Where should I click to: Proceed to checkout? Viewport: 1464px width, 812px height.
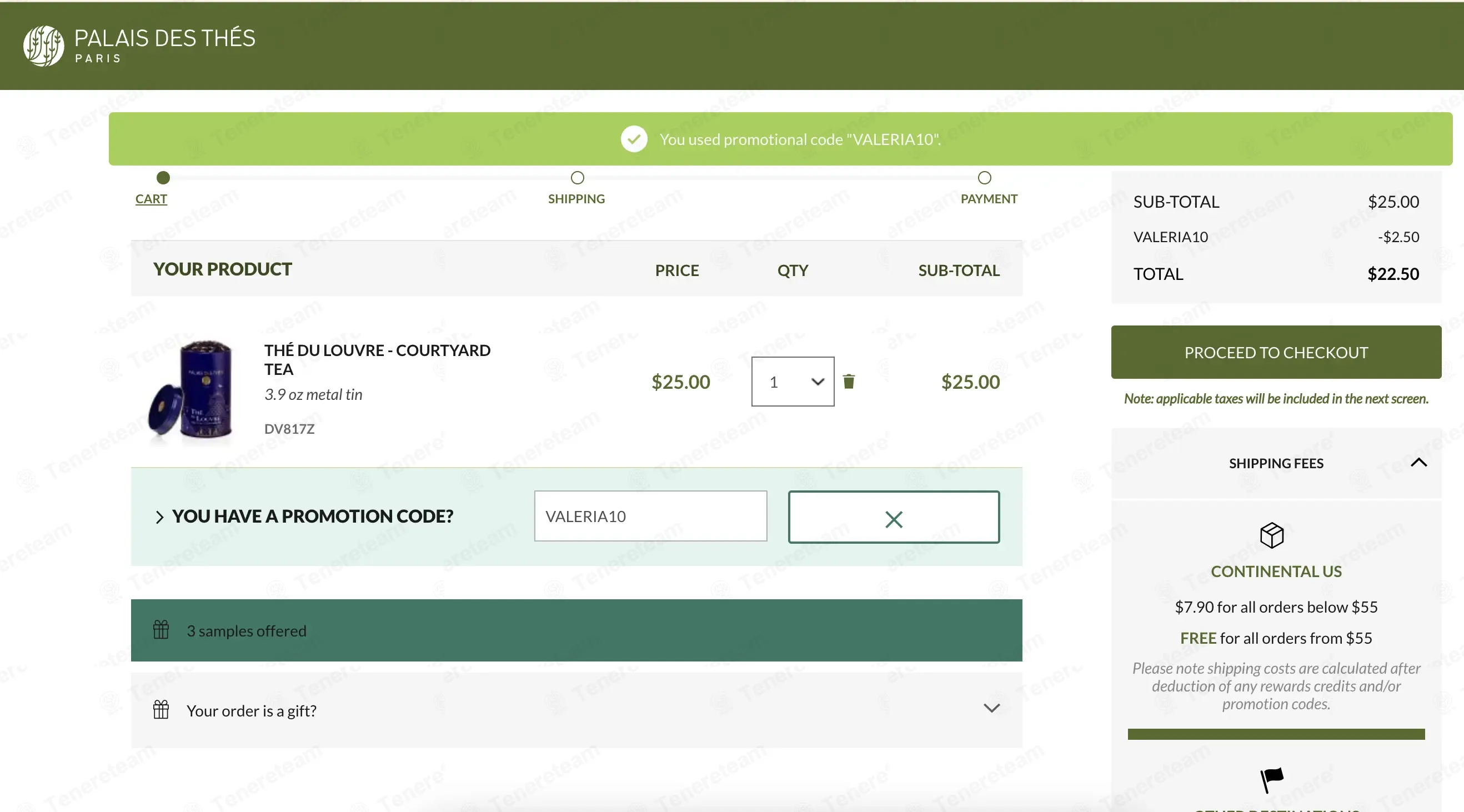(x=1276, y=352)
